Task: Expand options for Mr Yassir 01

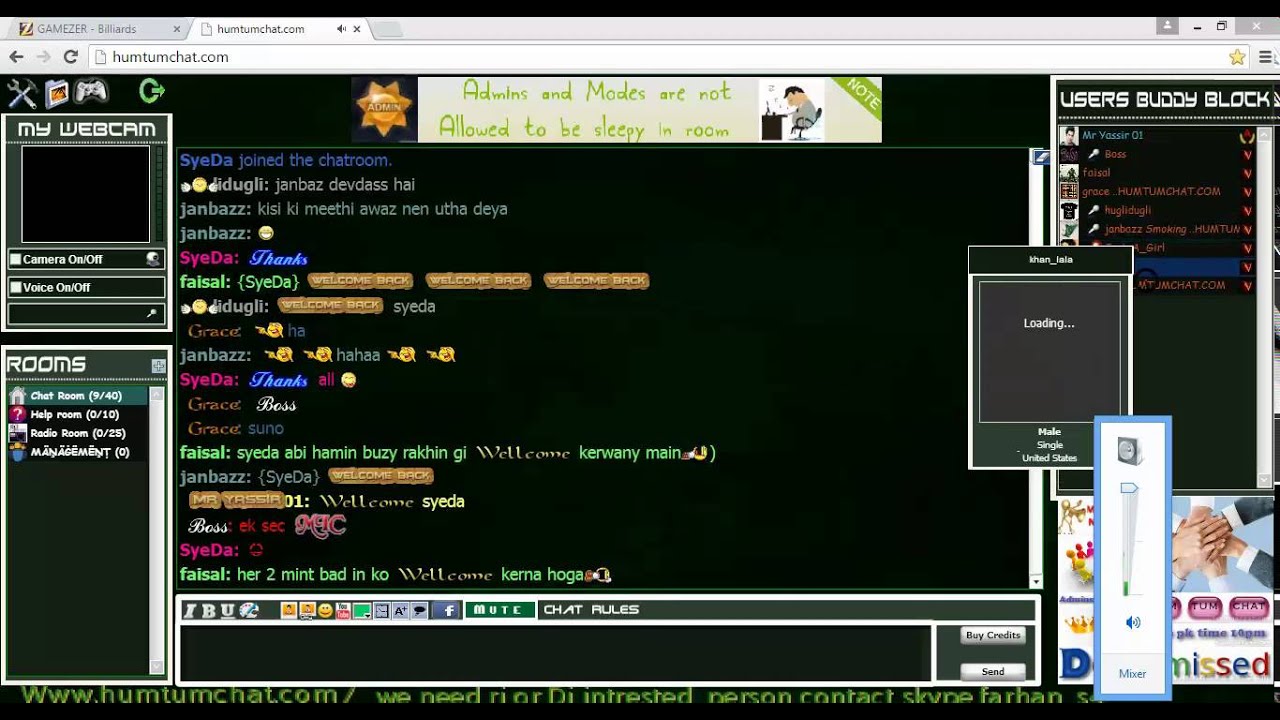Action: coord(1247,136)
